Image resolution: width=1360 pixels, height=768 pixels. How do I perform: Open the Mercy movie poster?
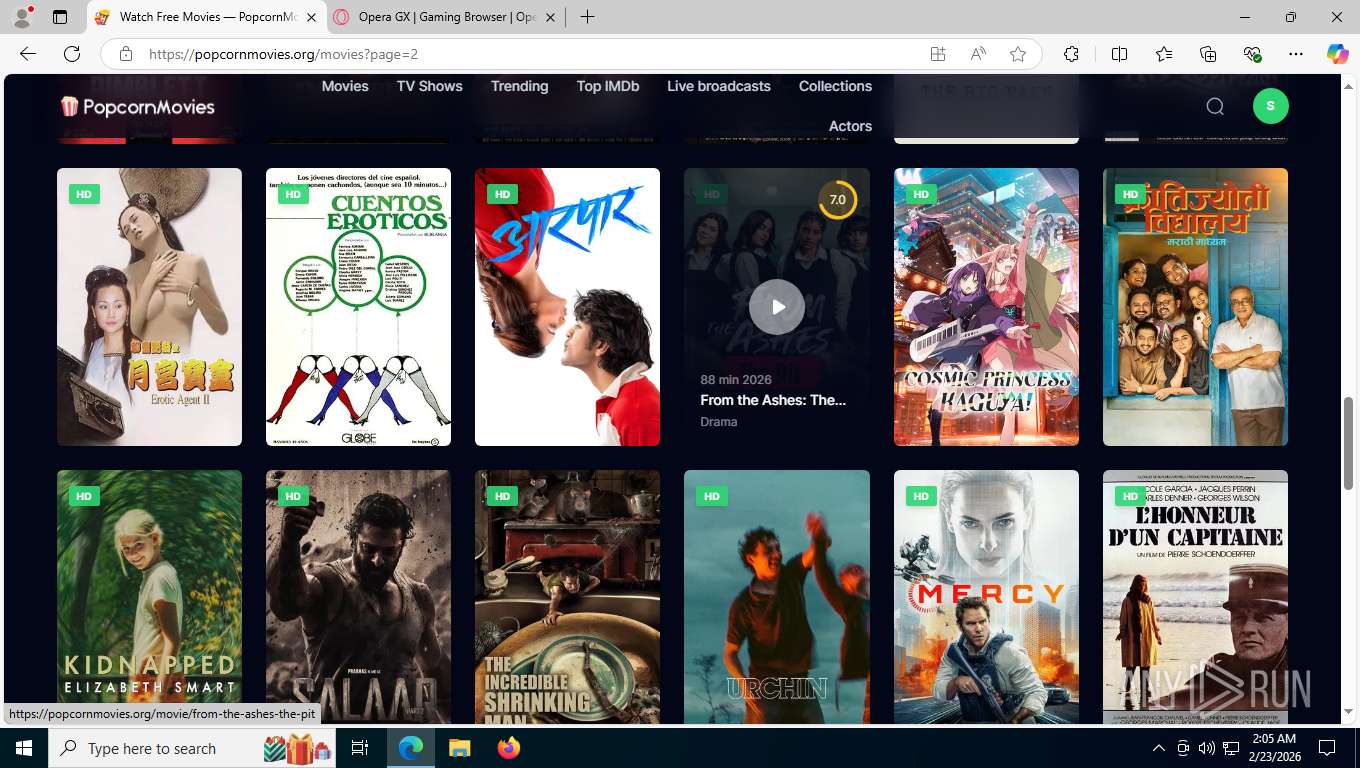click(986, 597)
